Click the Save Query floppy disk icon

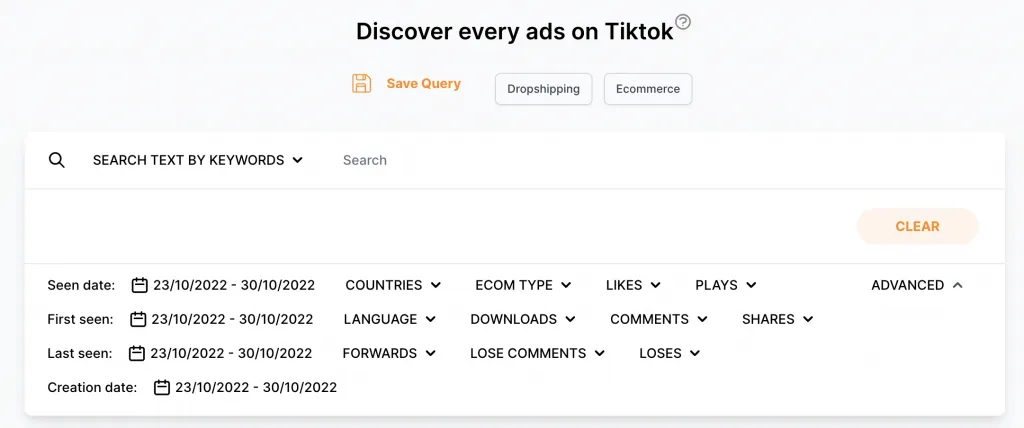(361, 84)
